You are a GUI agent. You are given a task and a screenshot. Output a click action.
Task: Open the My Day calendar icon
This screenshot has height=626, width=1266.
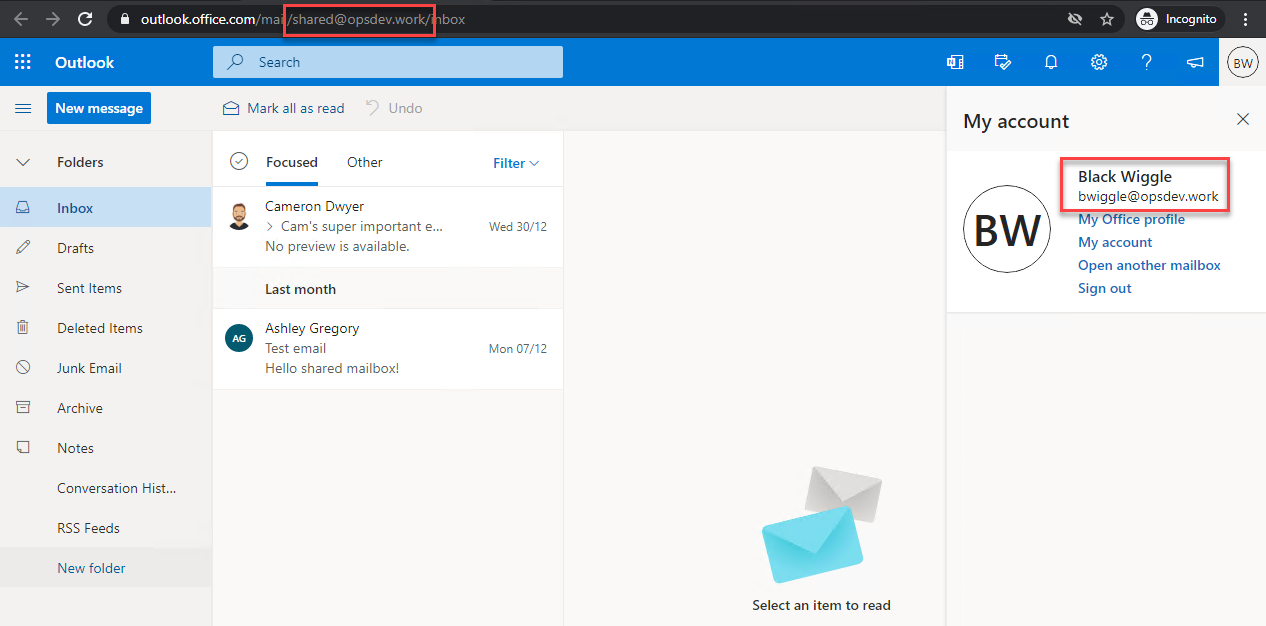click(1003, 62)
